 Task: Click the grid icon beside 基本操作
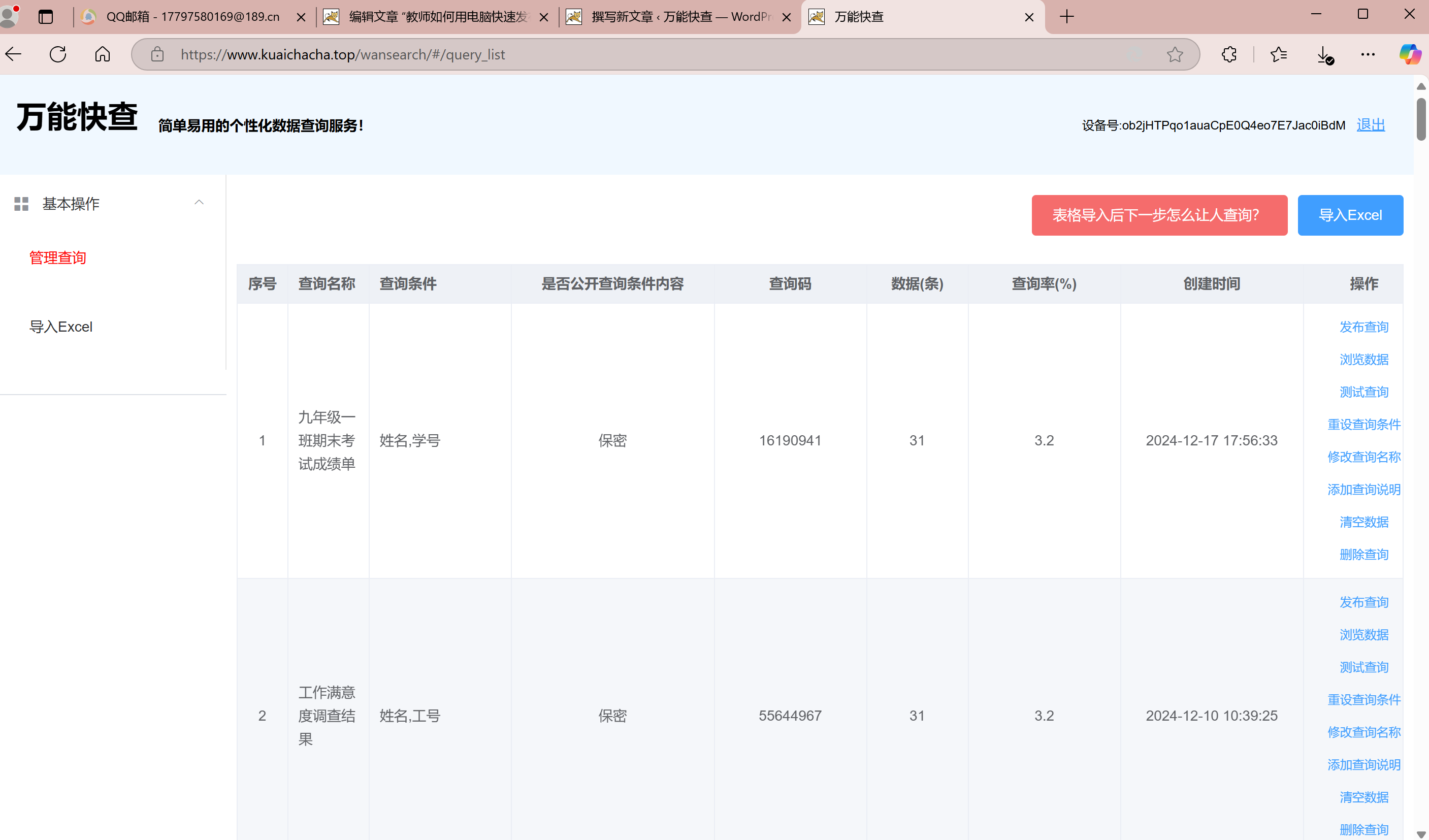[x=21, y=204]
